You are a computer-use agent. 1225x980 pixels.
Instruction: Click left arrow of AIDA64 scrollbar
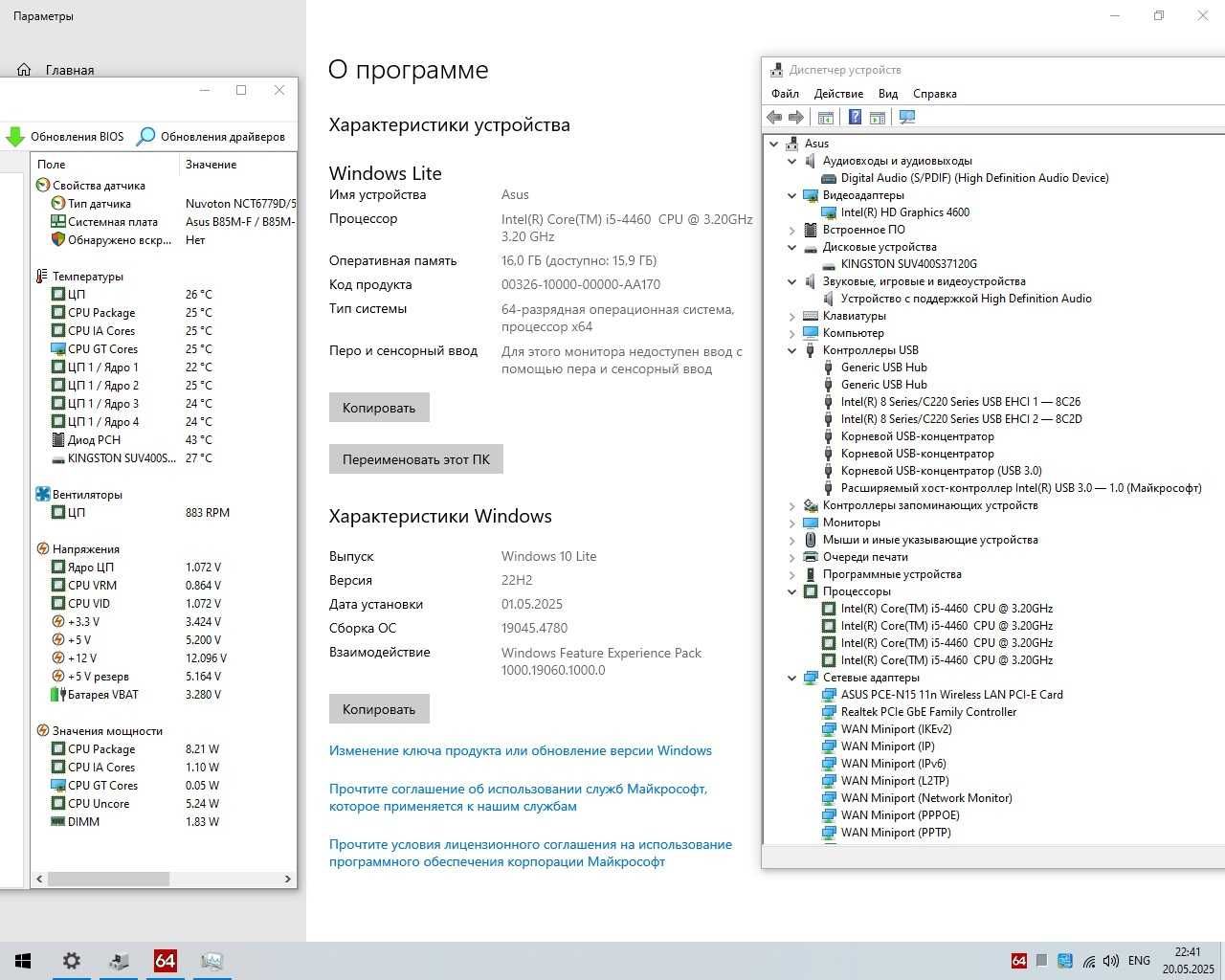click(39, 879)
